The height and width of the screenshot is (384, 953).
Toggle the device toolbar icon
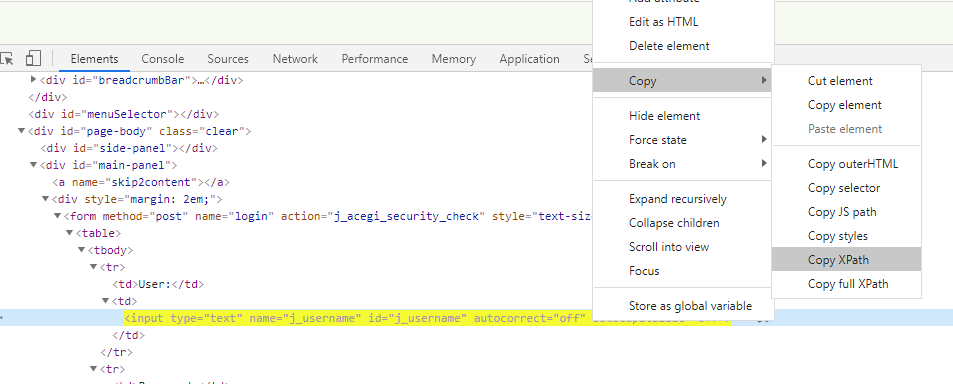33,58
